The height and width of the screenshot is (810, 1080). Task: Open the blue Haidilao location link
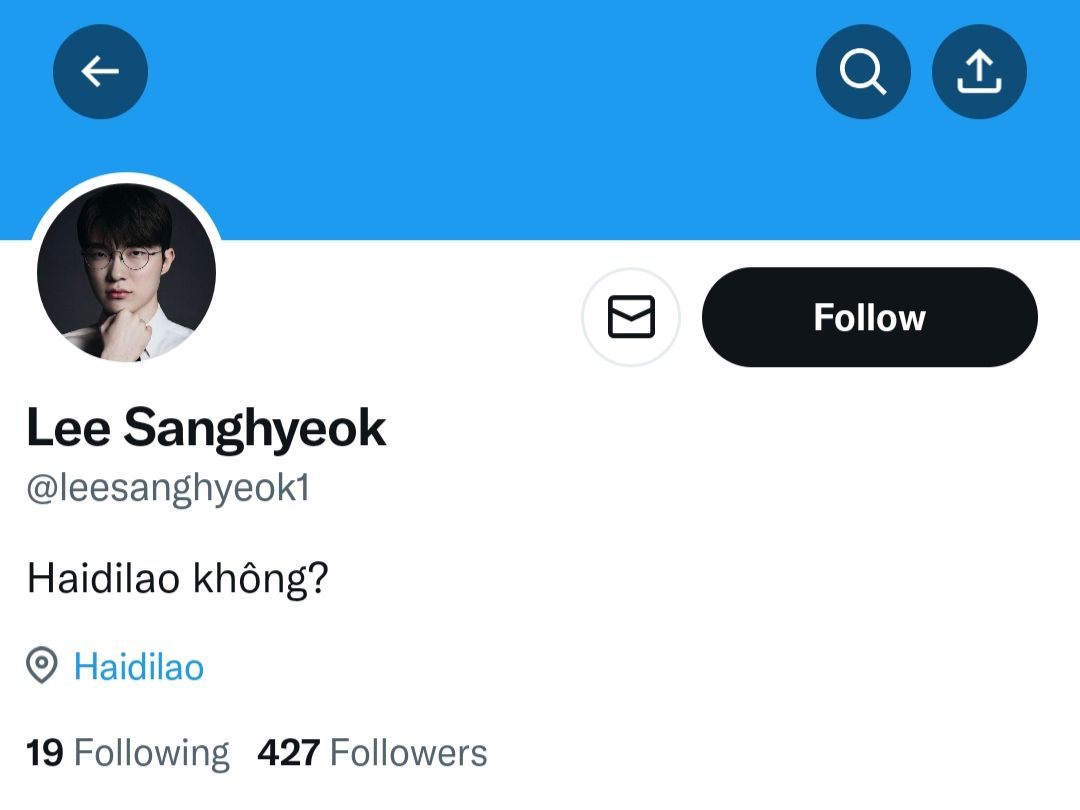139,667
